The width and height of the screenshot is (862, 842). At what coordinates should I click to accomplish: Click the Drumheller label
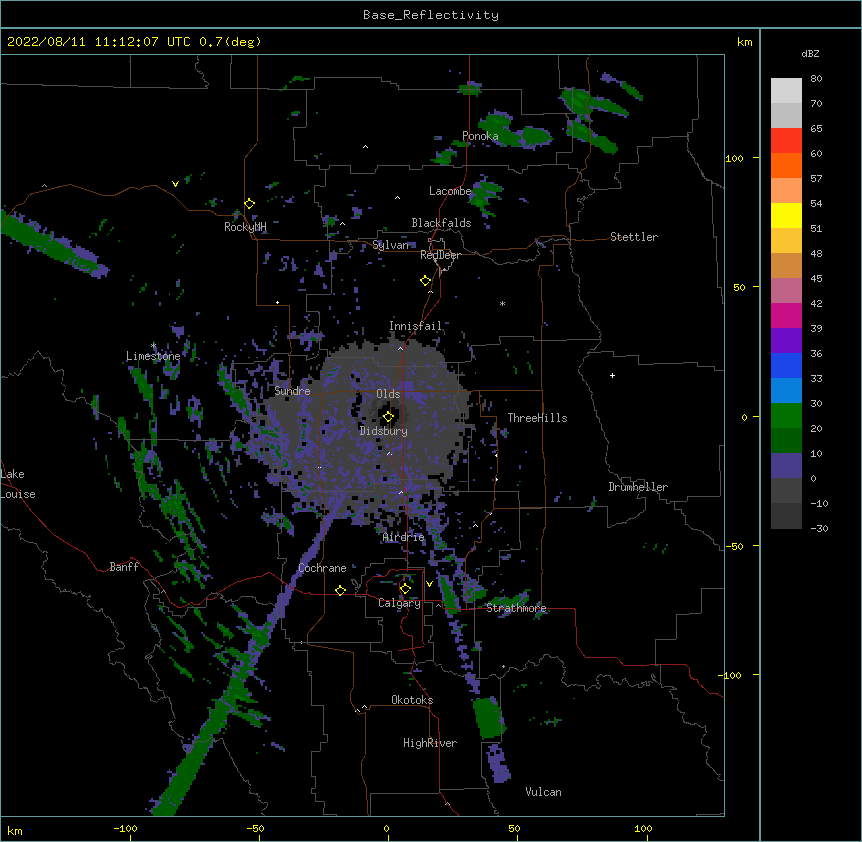(x=638, y=487)
